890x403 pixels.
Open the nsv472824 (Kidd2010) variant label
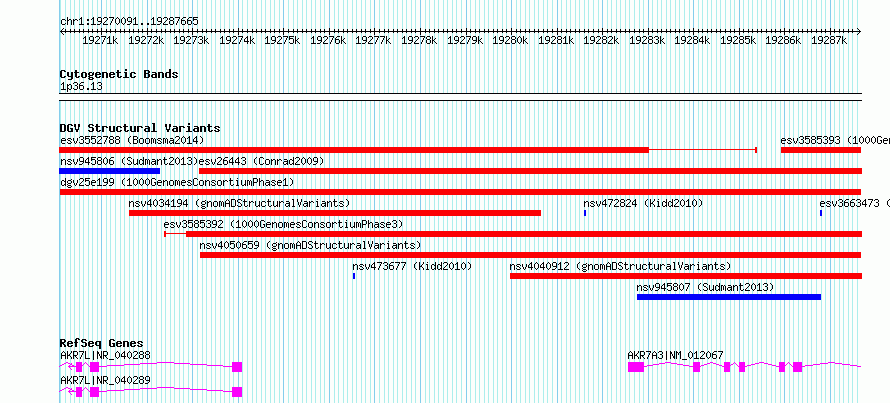(643, 203)
